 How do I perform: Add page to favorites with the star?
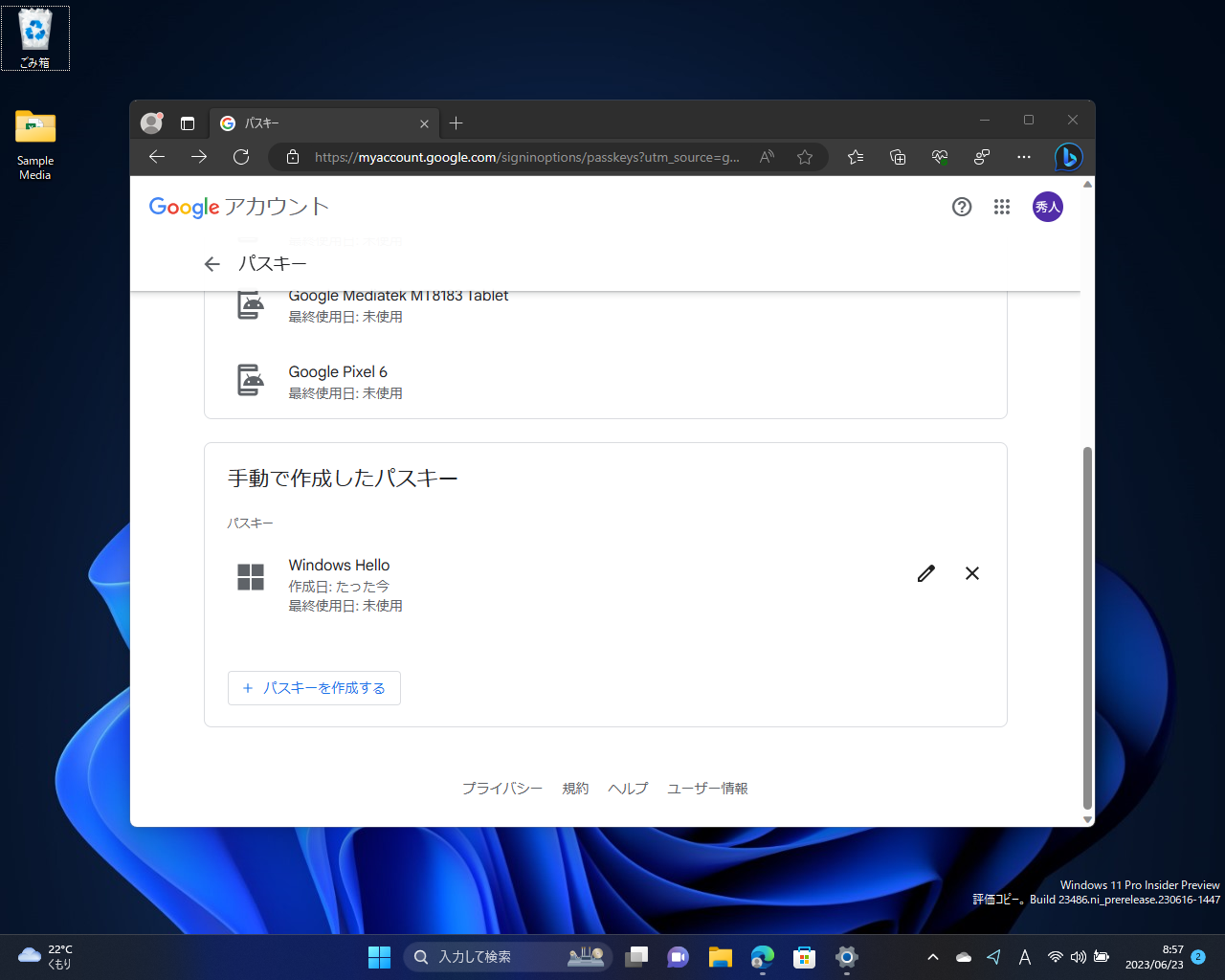coord(804,157)
